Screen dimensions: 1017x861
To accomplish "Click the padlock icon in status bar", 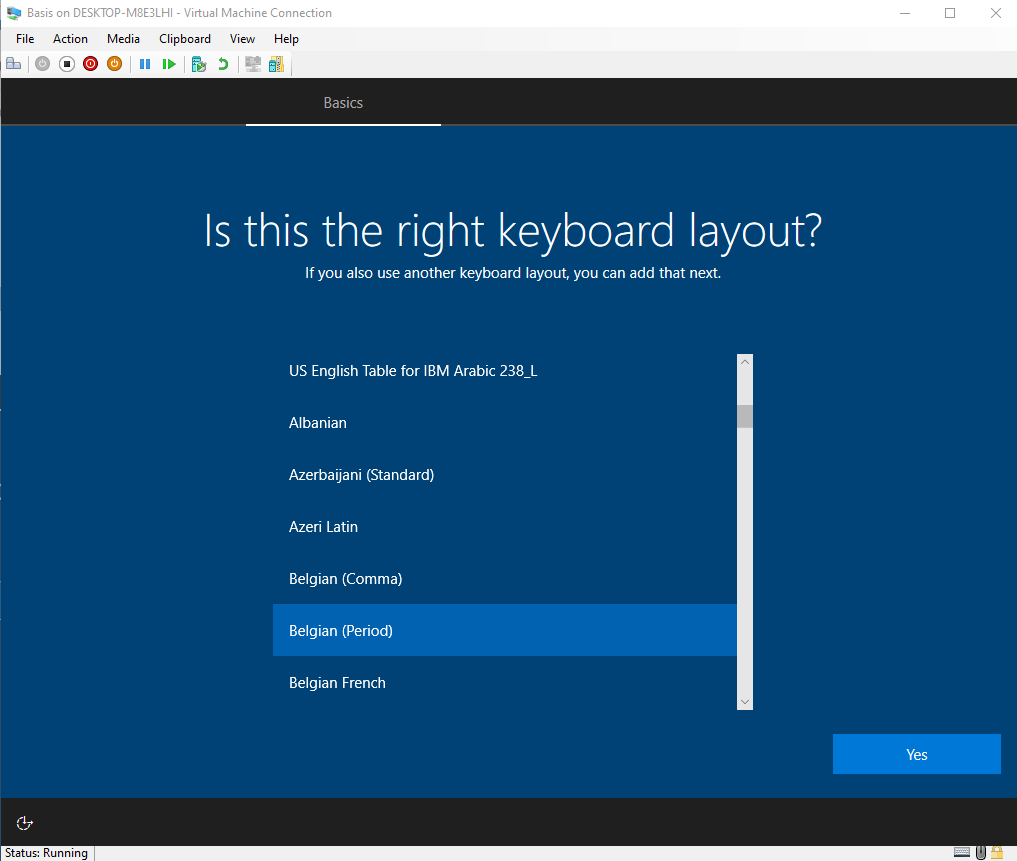I will [997, 852].
